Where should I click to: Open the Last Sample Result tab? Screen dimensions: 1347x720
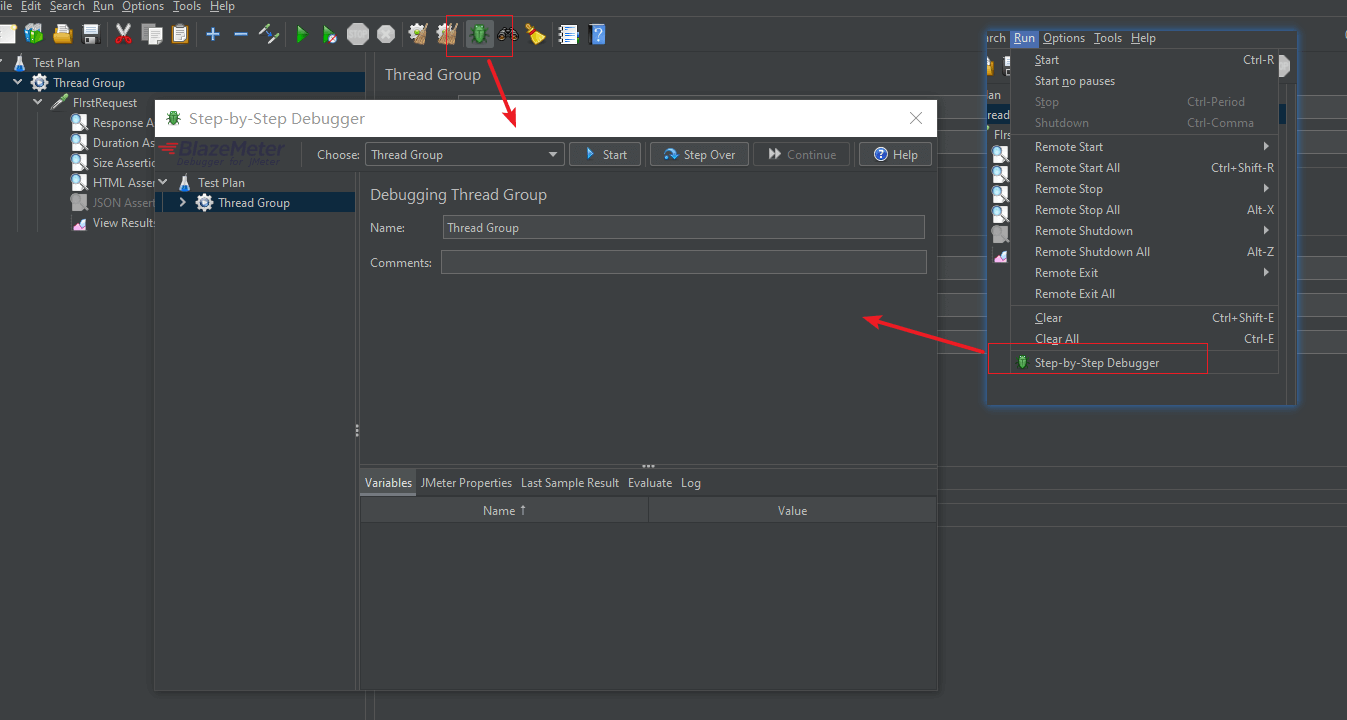[x=570, y=483]
